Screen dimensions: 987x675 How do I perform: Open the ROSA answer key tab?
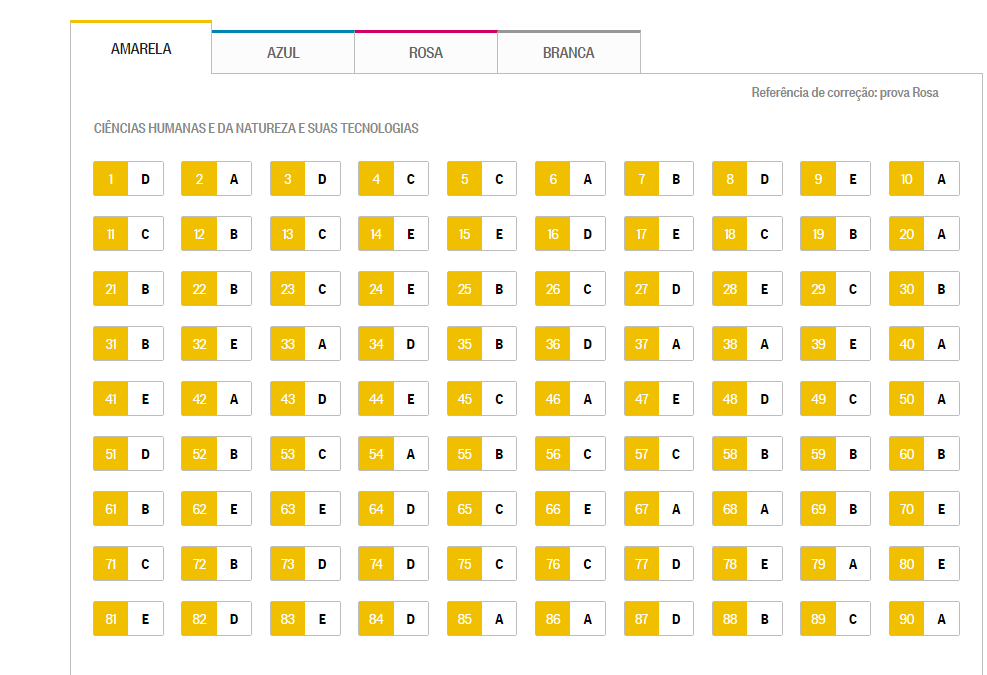click(426, 52)
